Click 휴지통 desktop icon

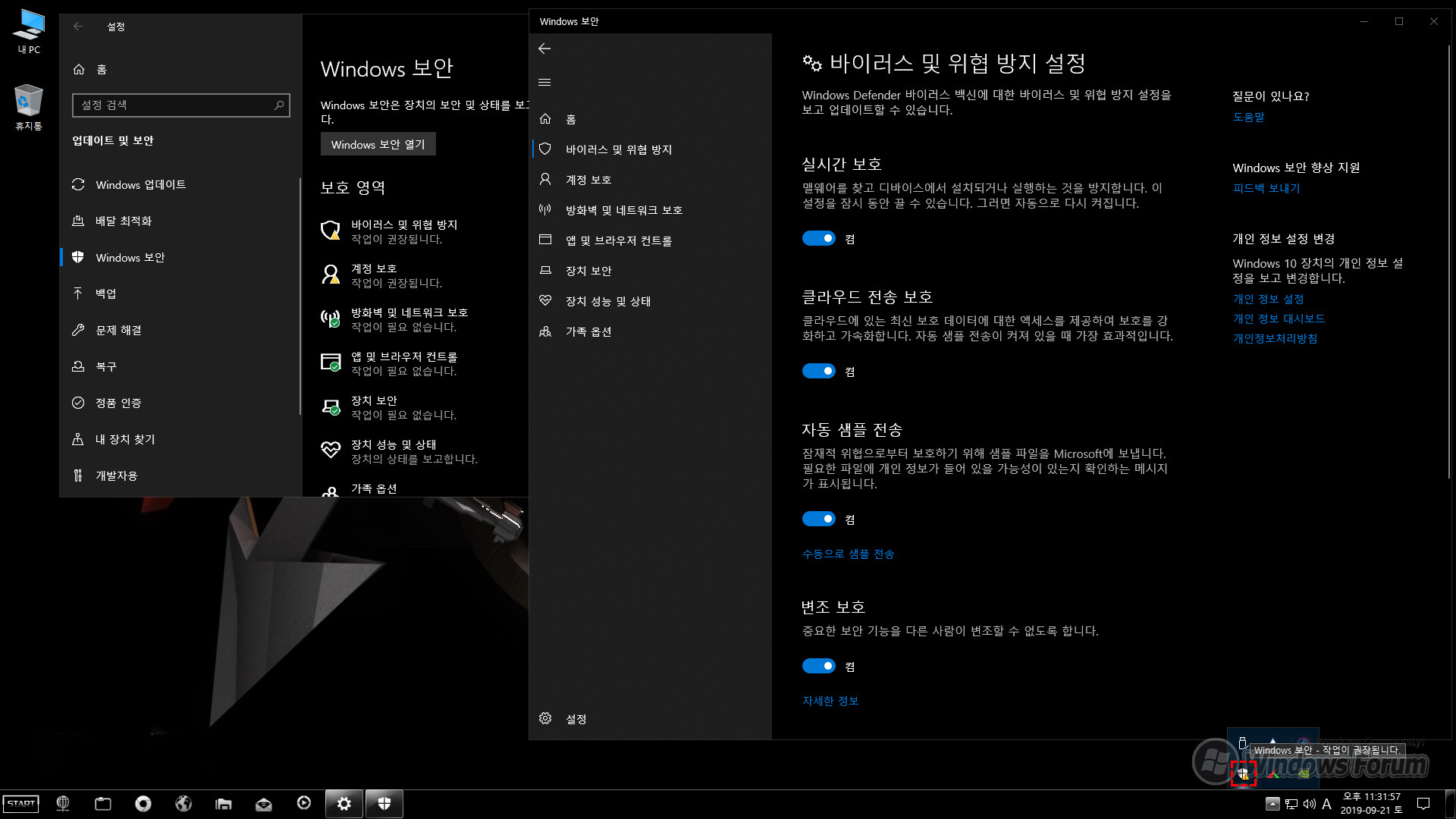[29, 107]
